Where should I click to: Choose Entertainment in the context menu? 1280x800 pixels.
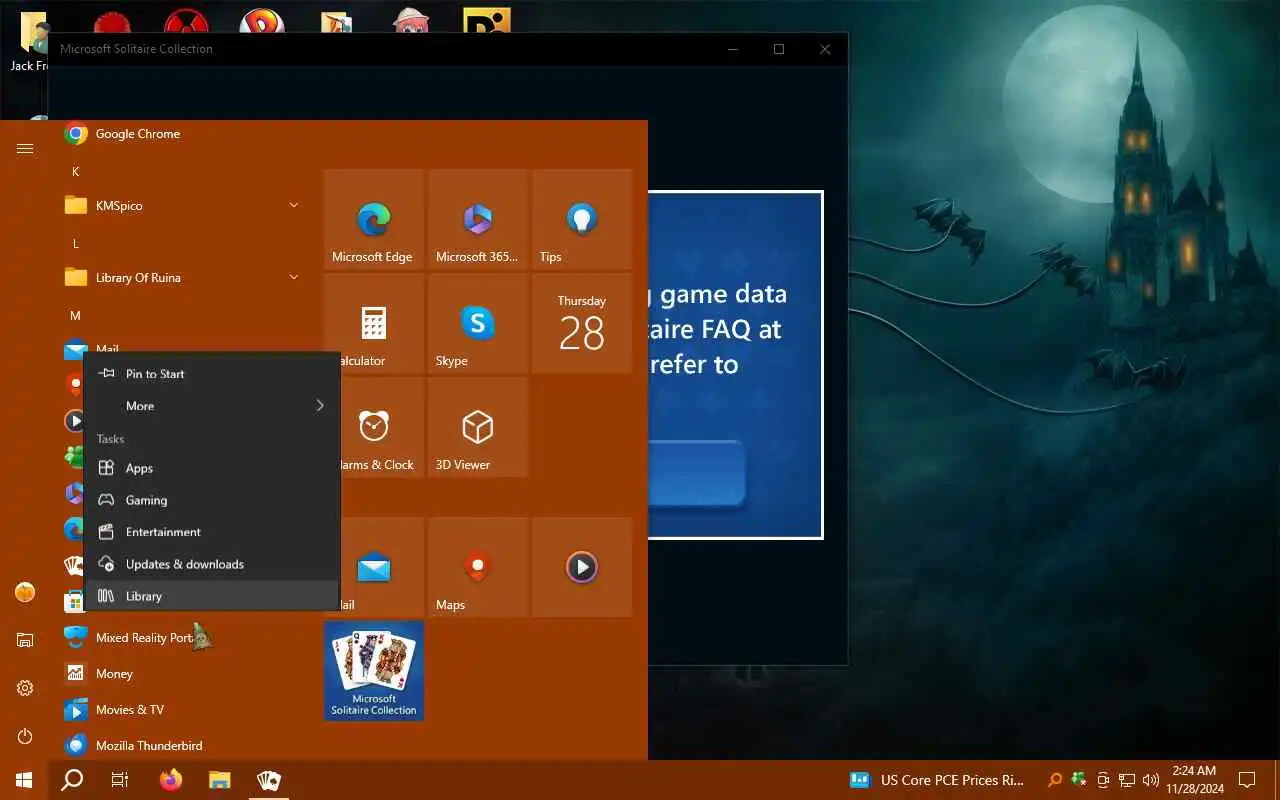212,532
